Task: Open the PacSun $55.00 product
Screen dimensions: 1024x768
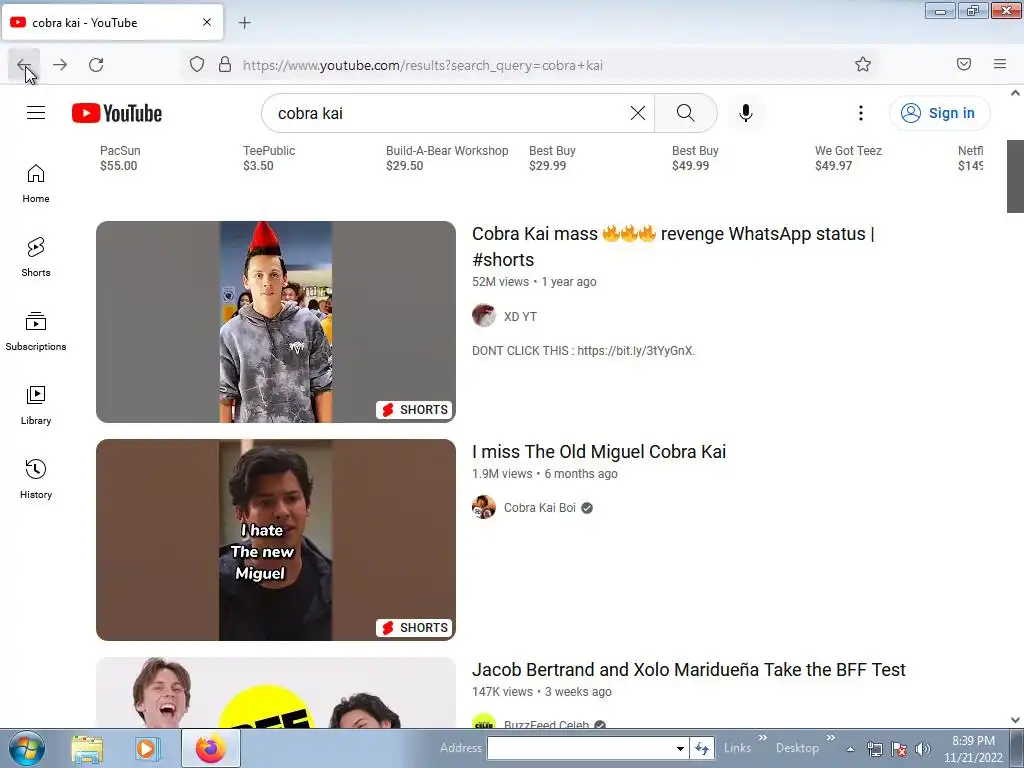Action: pos(120,158)
